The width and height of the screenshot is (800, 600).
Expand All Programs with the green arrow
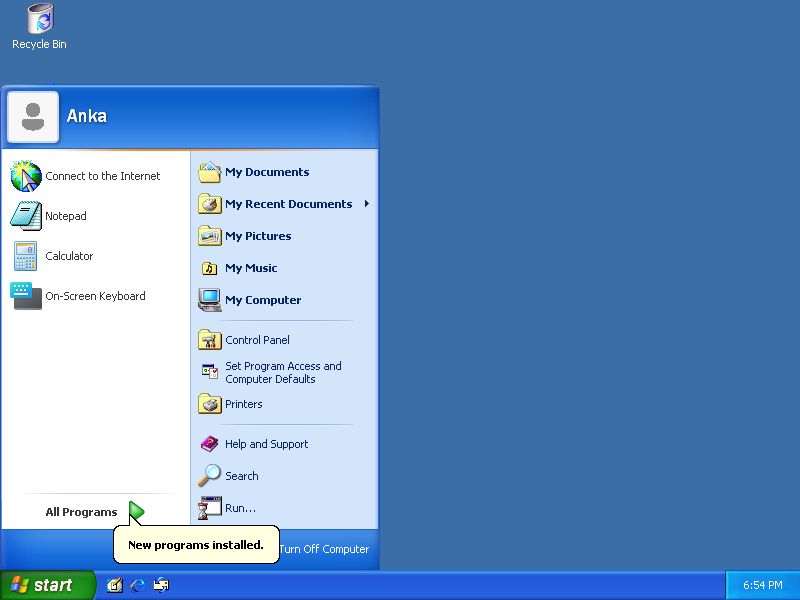[x=137, y=512]
